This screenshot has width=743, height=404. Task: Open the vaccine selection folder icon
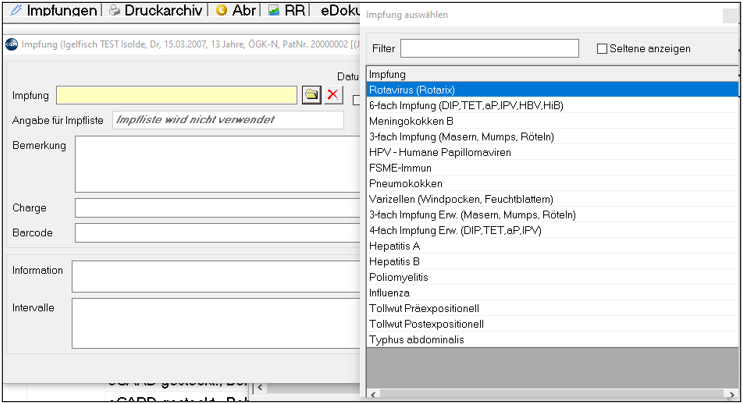pos(311,95)
